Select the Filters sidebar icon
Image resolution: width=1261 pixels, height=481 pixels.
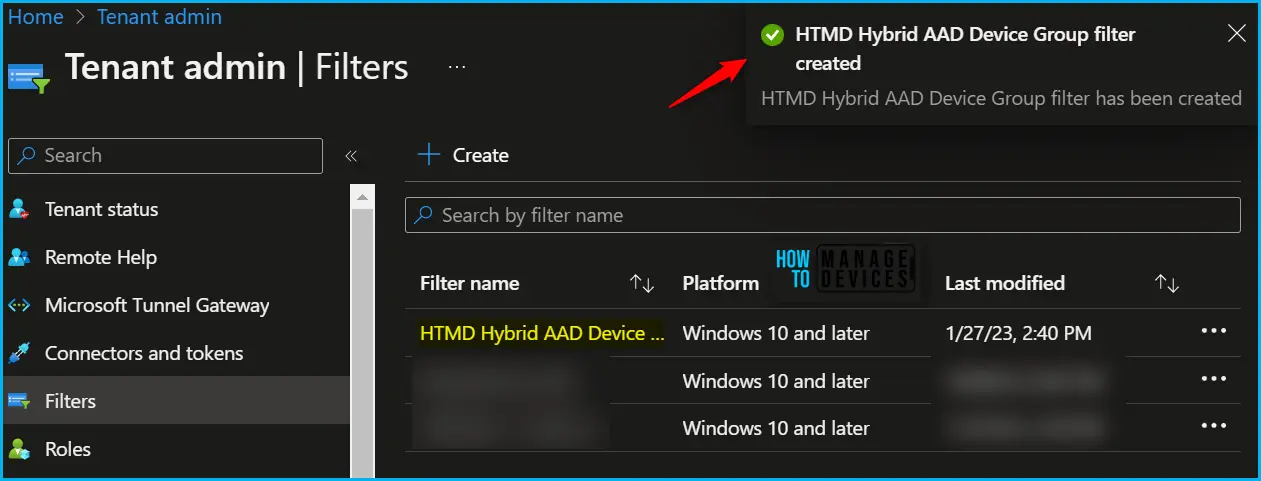(x=19, y=402)
